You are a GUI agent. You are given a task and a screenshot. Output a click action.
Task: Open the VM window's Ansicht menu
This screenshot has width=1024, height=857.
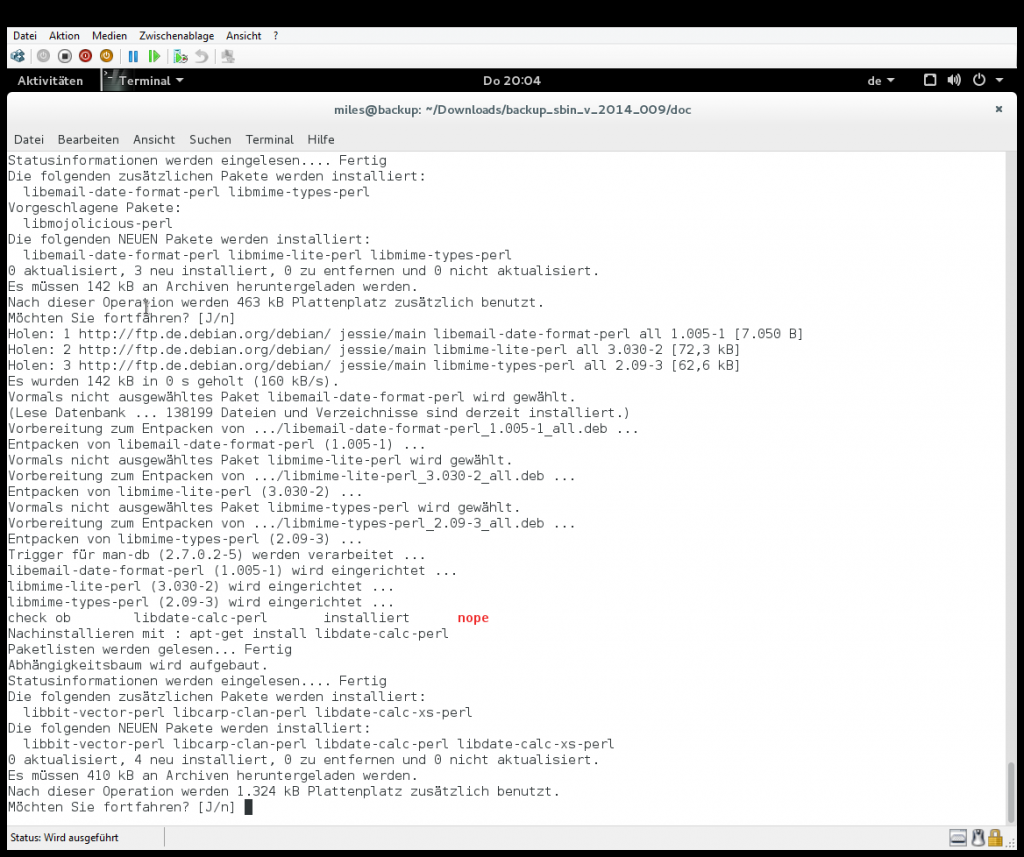coord(244,36)
